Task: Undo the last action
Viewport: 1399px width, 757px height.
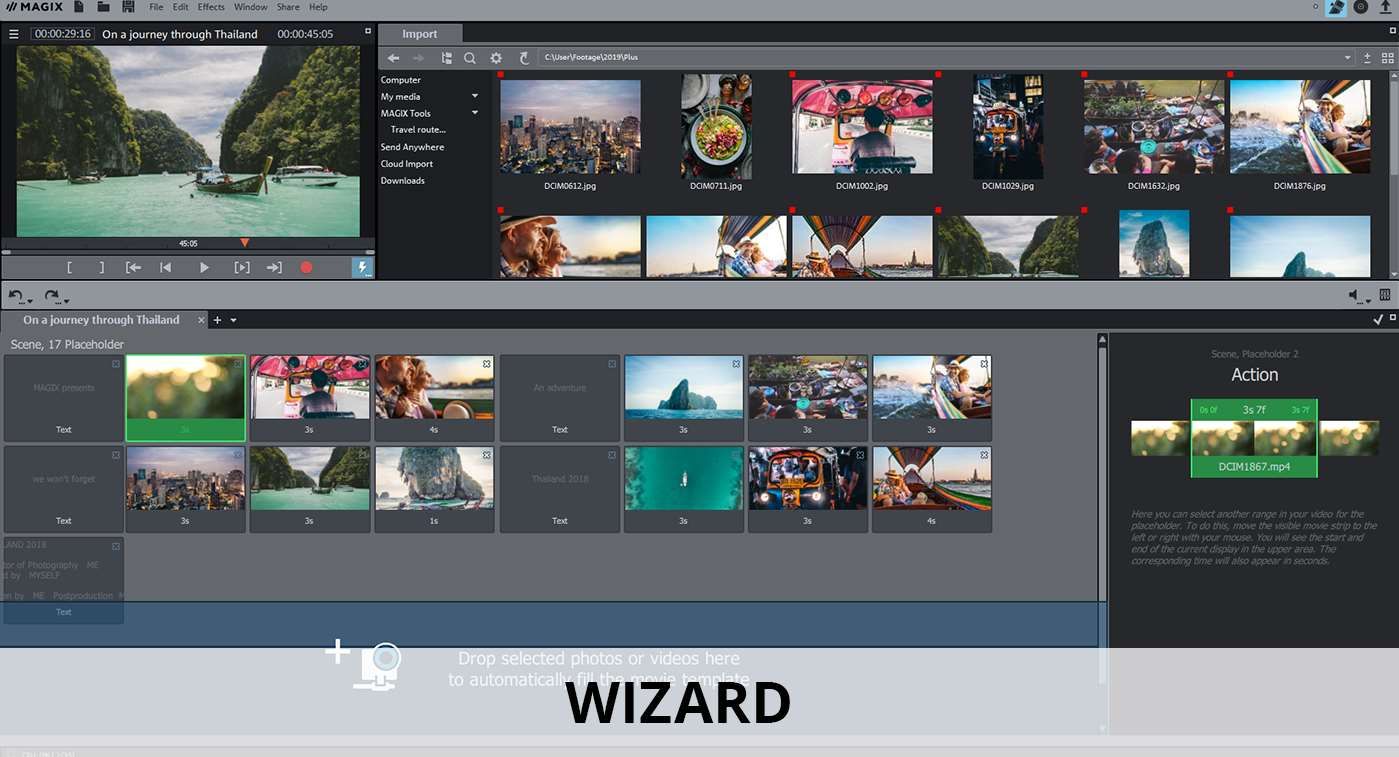Action: [17, 297]
